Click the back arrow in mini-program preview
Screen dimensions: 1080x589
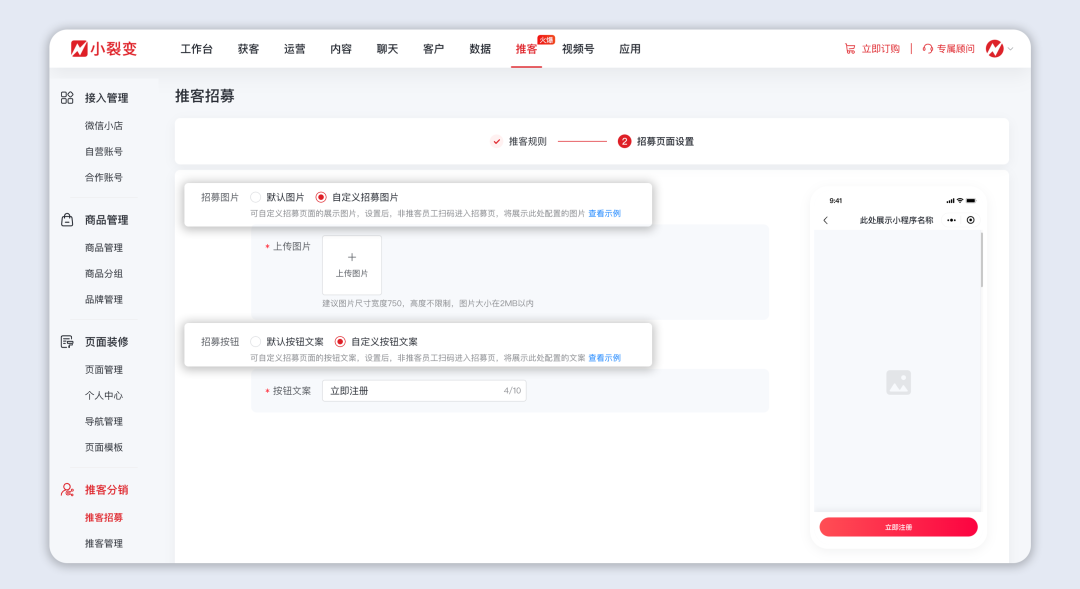pyautogui.click(x=826, y=219)
